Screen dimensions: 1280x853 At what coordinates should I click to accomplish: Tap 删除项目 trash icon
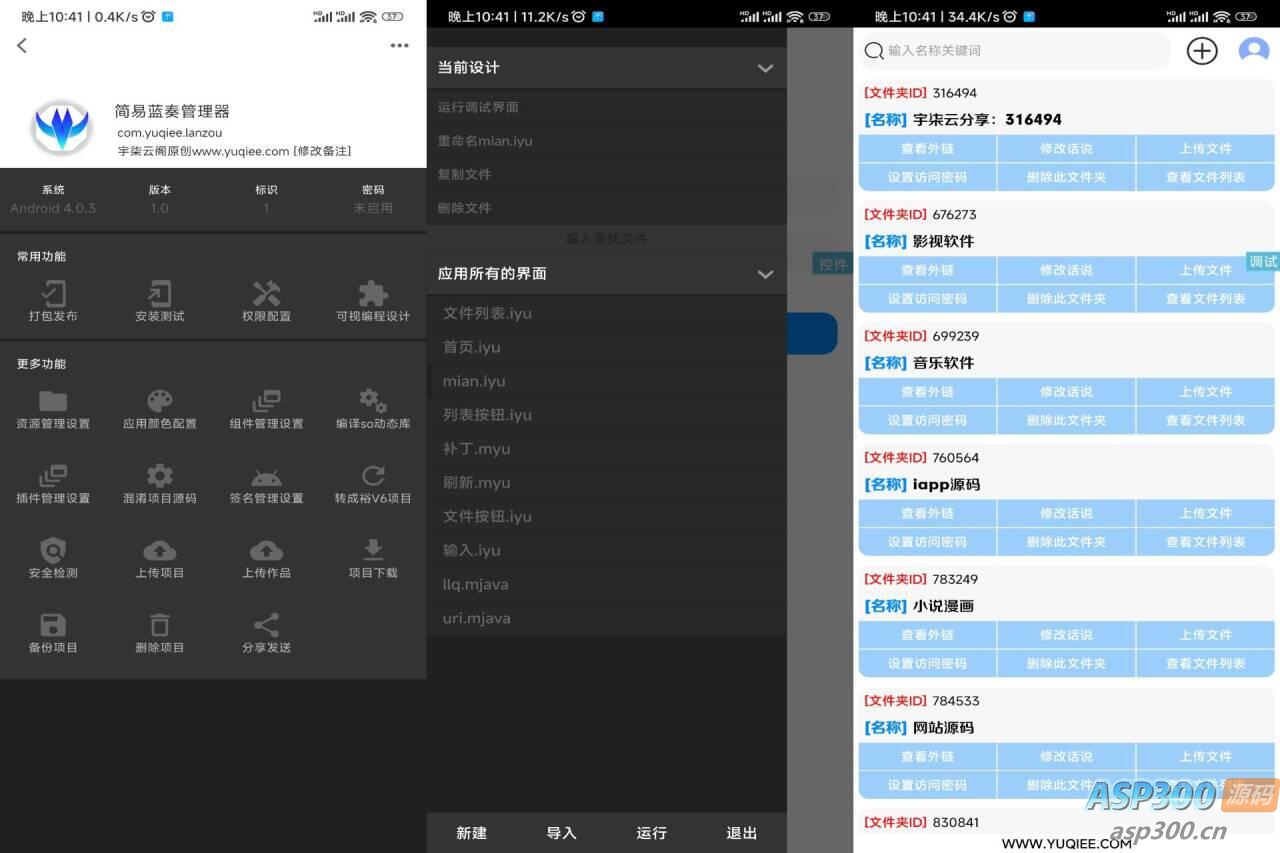click(x=160, y=625)
